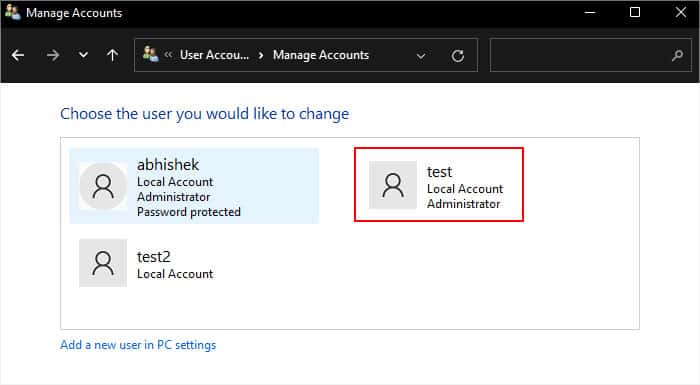Click Add a new user in PC settings

click(138, 345)
